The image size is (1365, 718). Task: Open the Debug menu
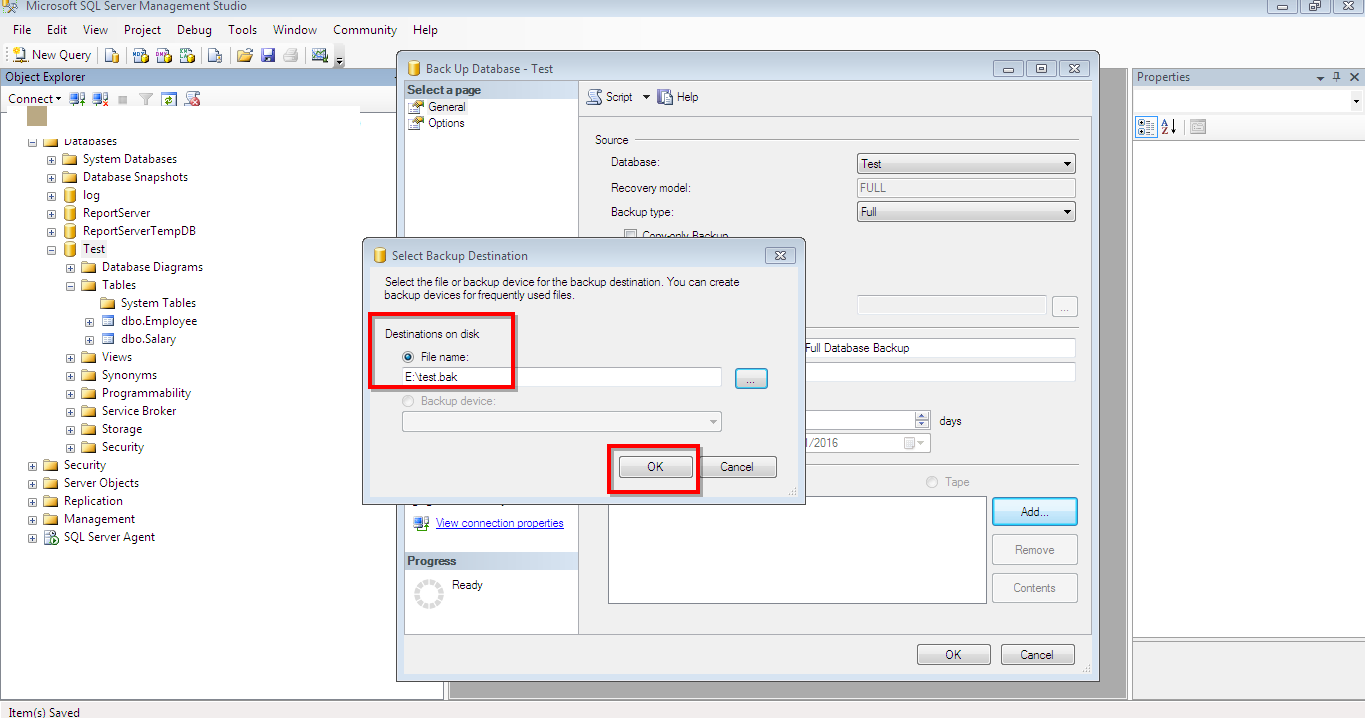click(195, 30)
